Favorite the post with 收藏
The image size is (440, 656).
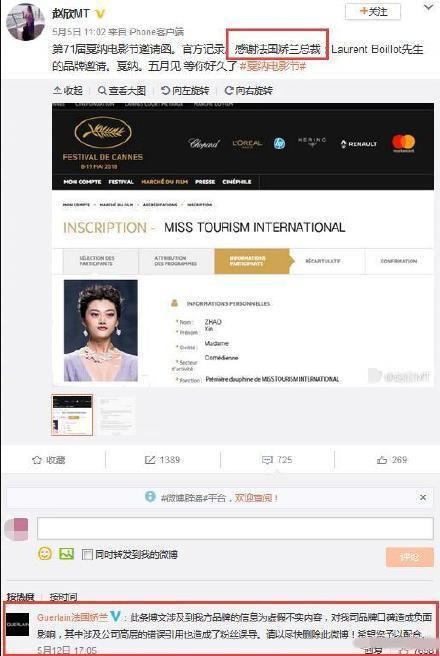click(49, 460)
